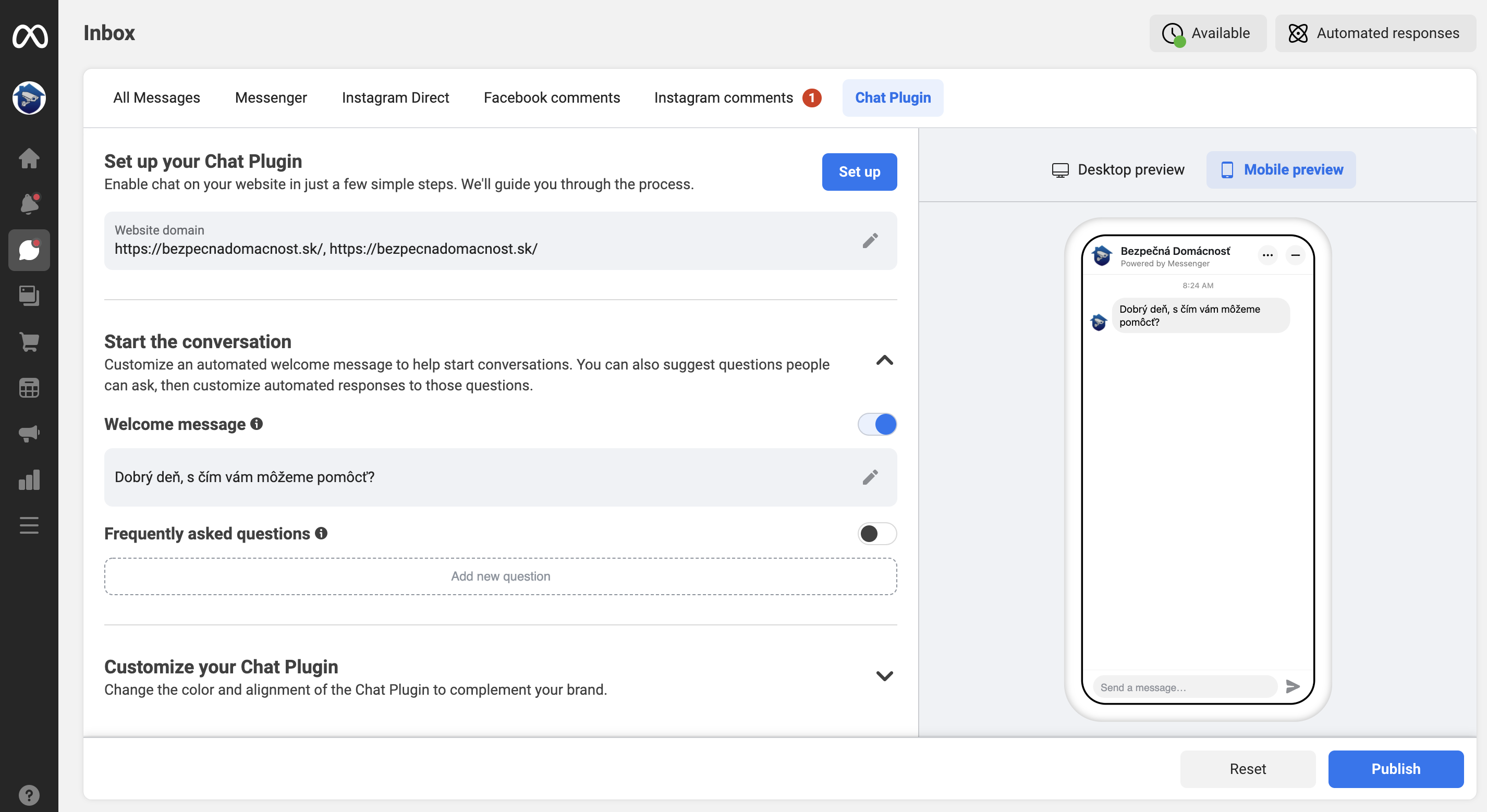Click the welcome message text field
This screenshot has width=1487, height=812.
coord(501,477)
